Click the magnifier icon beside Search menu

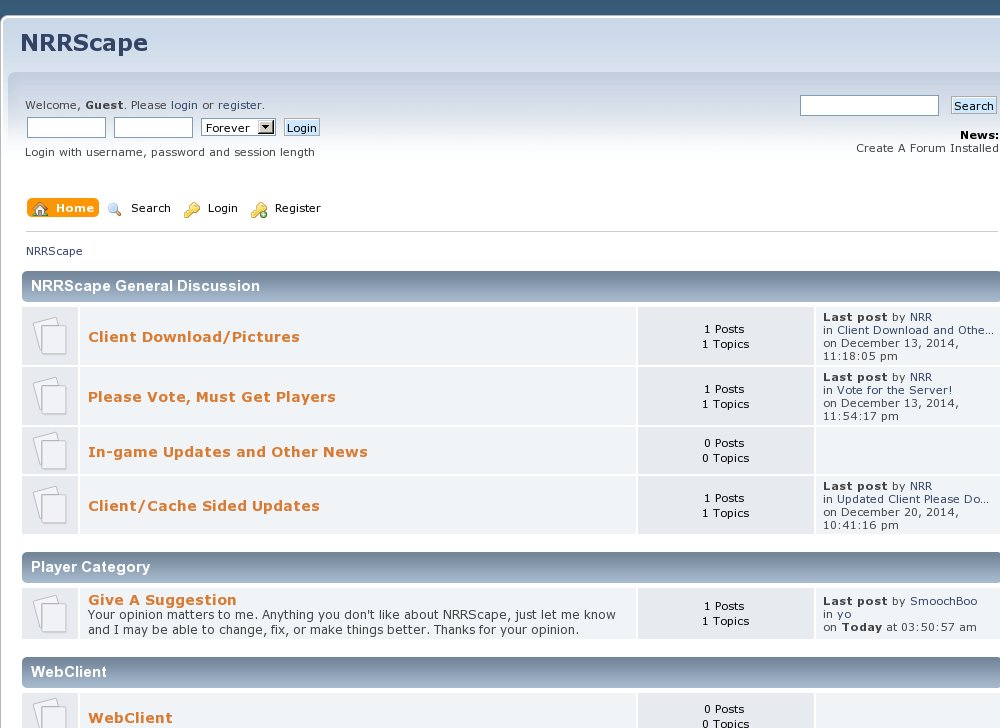coord(115,209)
